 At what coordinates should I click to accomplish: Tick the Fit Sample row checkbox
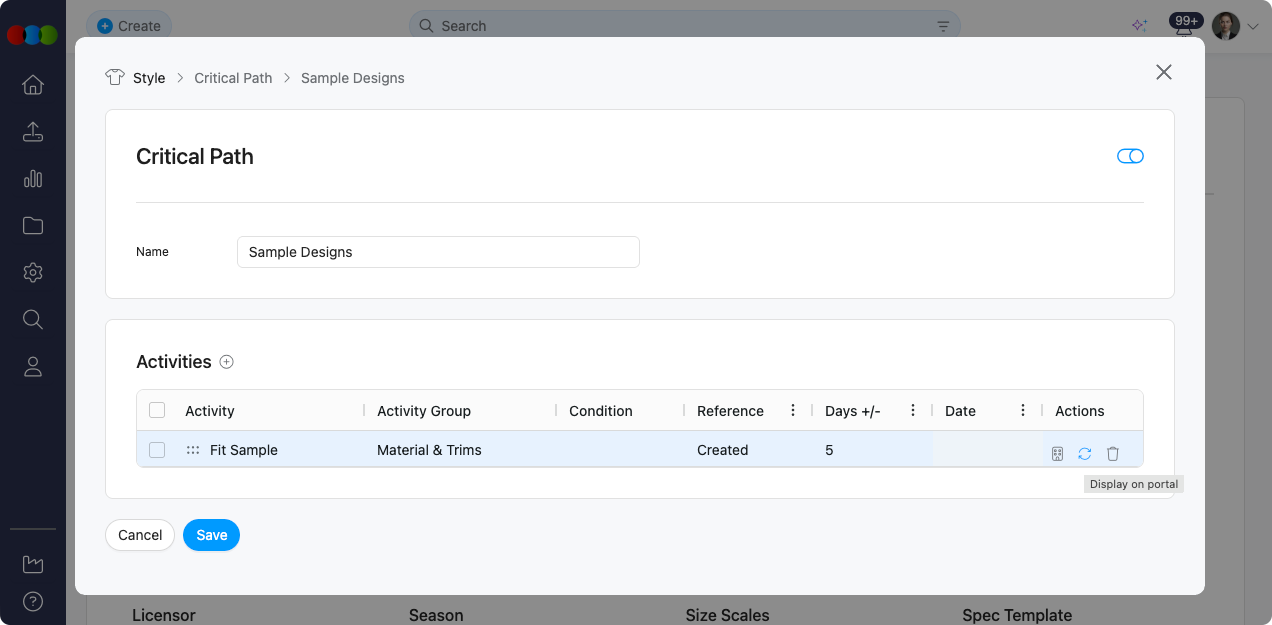coord(157,450)
